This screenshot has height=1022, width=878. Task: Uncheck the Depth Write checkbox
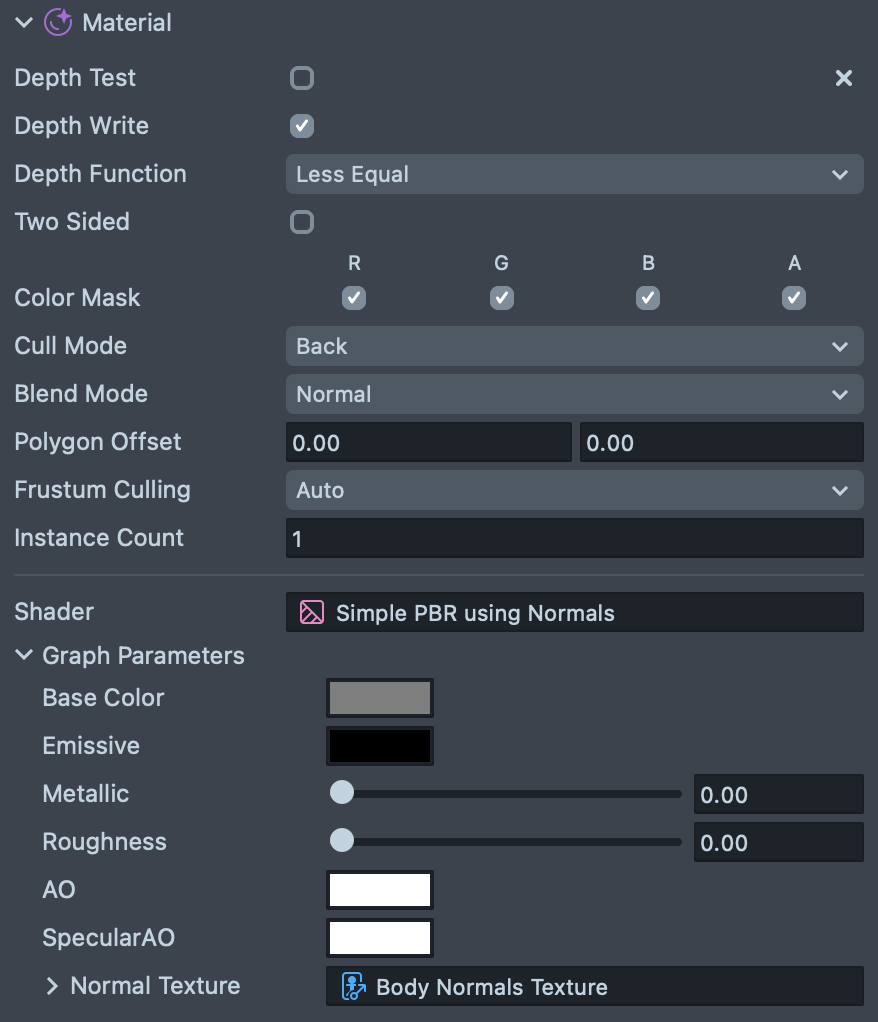[302, 126]
